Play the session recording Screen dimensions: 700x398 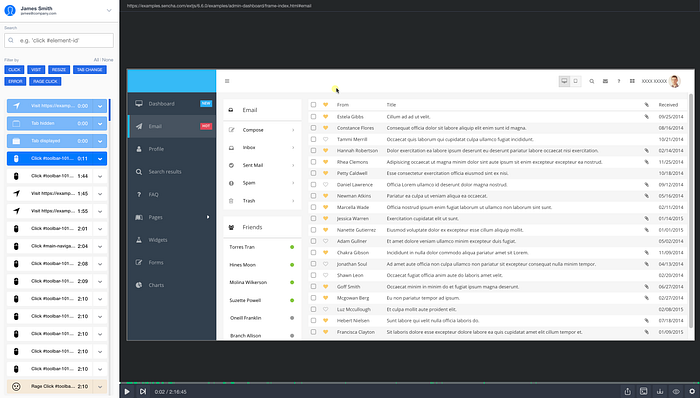tap(127, 391)
